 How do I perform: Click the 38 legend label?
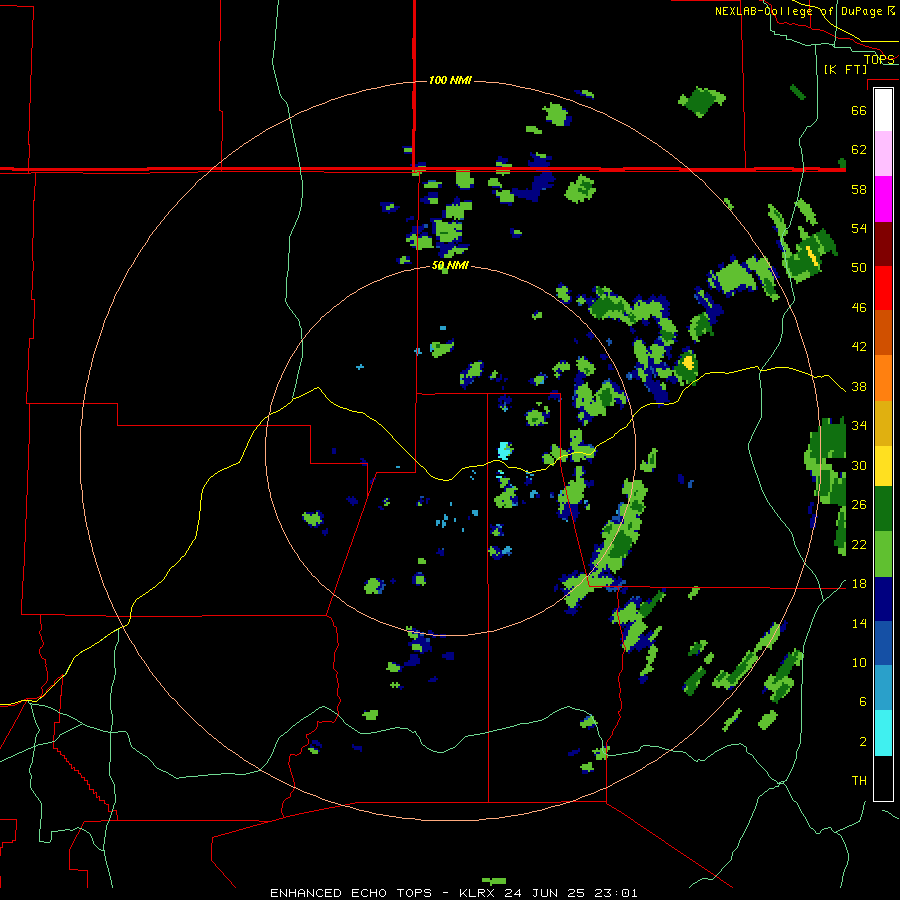tap(859, 386)
